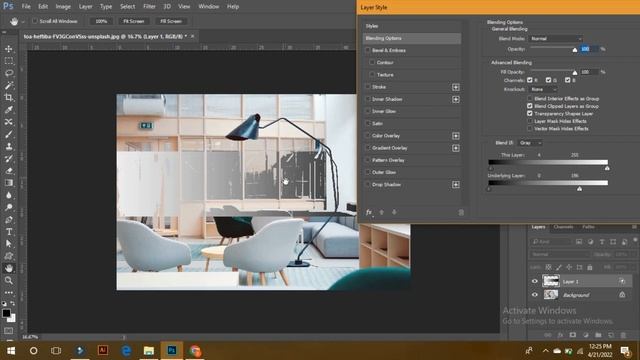The image size is (640, 360).
Task: Hide Layer 1 using its eye icon
Action: pos(535,281)
